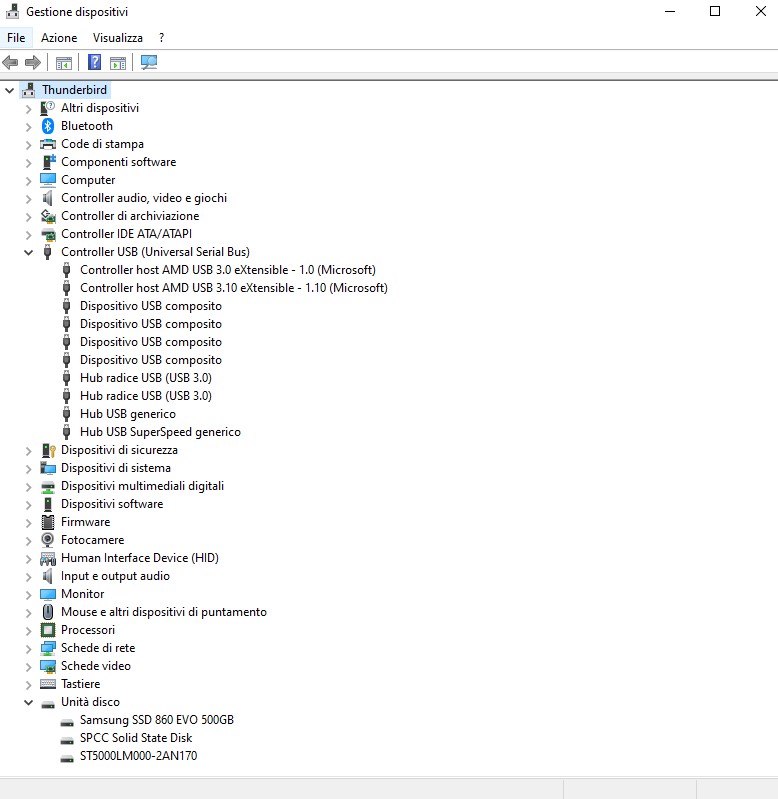778x799 pixels.
Task: Select Controller host AMD USB 3.10 eXtensible
Action: (x=233, y=288)
